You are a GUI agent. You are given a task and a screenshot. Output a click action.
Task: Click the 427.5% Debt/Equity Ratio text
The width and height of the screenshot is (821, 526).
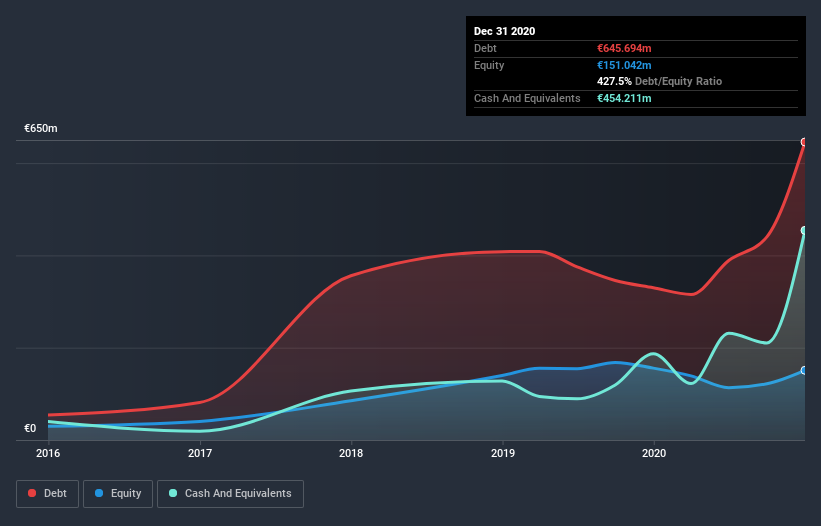(x=659, y=82)
